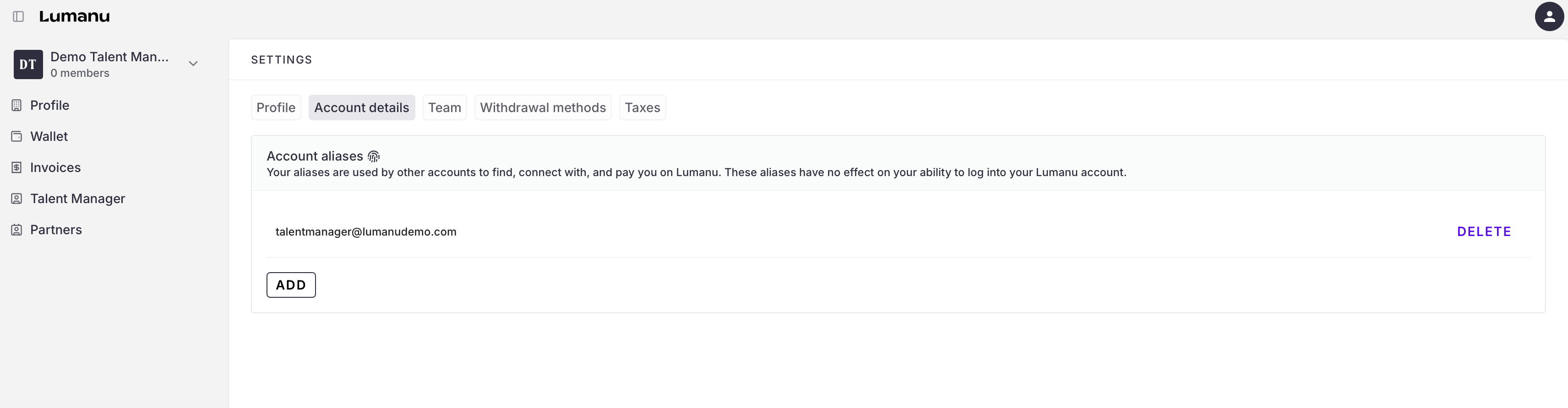Screen dimensions: 1568x408
Task: Click the Lumanu logo
Action: pyautogui.click(x=74, y=16)
